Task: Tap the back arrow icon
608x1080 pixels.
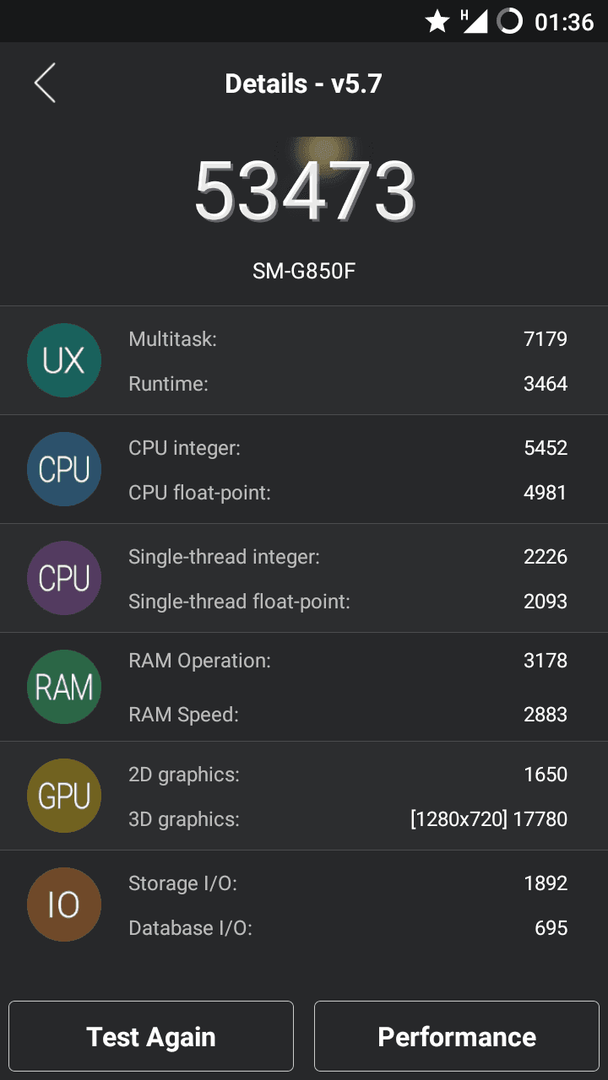Action: pyautogui.click(x=45, y=83)
